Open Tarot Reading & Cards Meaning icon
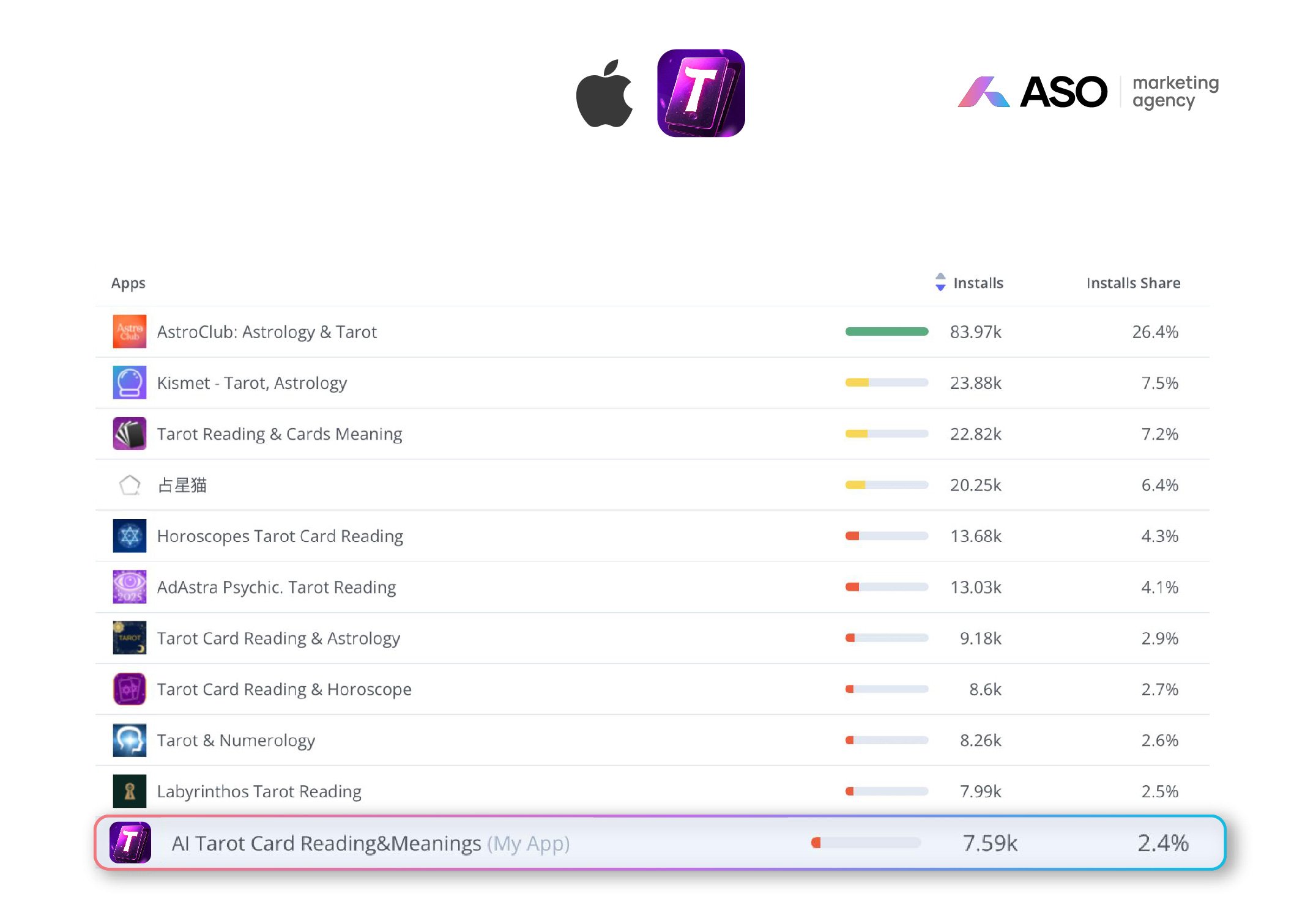Image resolution: width=1305 pixels, height=924 pixels. pyautogui.click(x=130, y=434)
